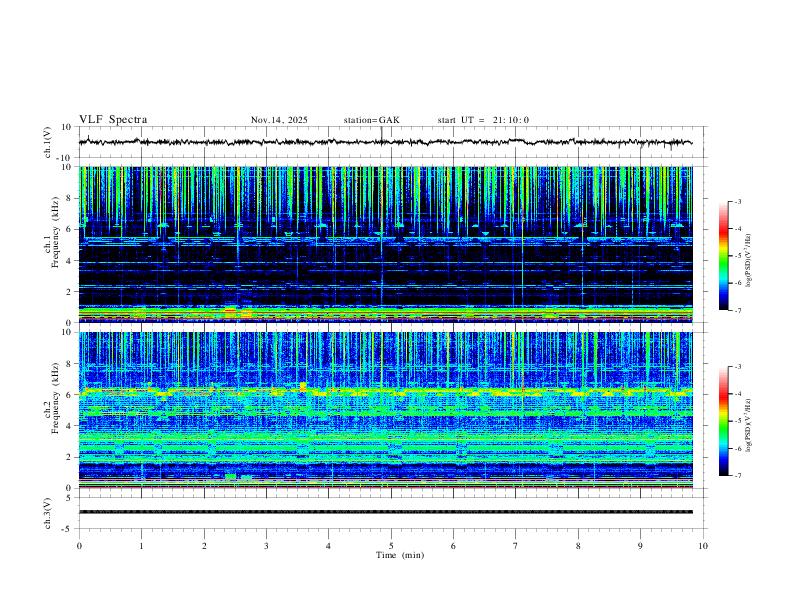
Task: Click the ch.1 voltage waveform trace
Action: (385, 142)
